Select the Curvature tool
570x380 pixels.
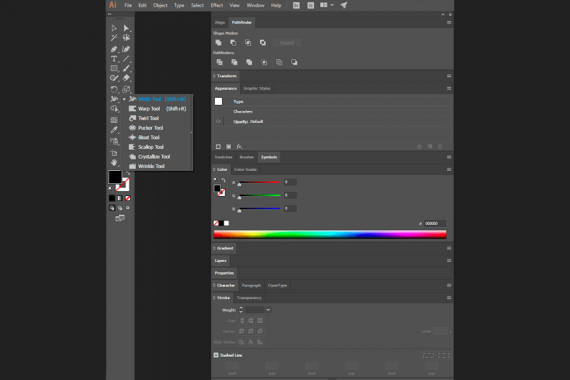[x=126, y=49]
